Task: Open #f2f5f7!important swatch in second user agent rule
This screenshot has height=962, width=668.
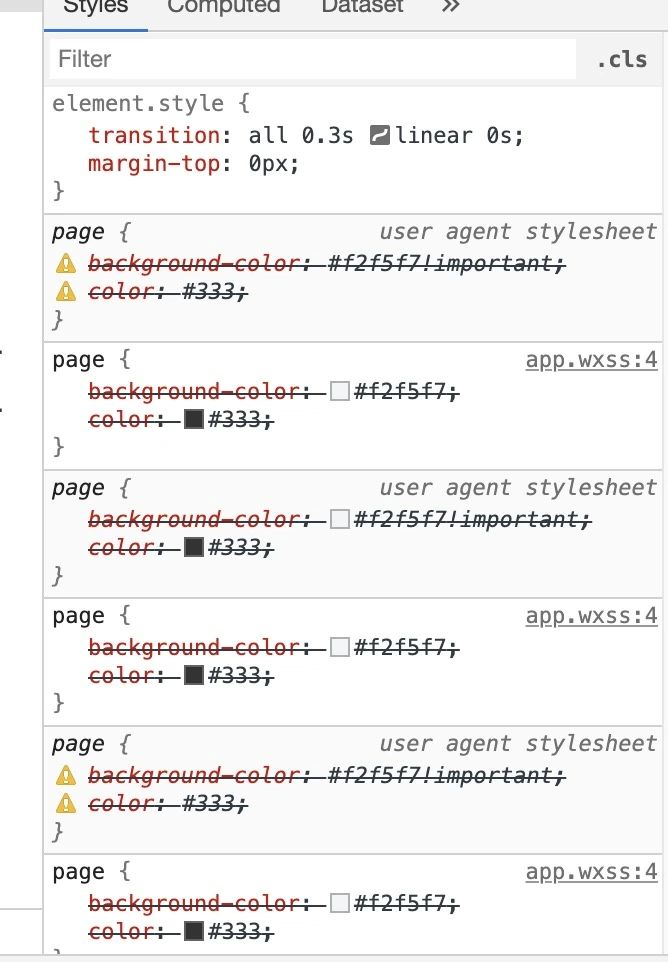Action: pyautogui.click(x=339, y=519)
